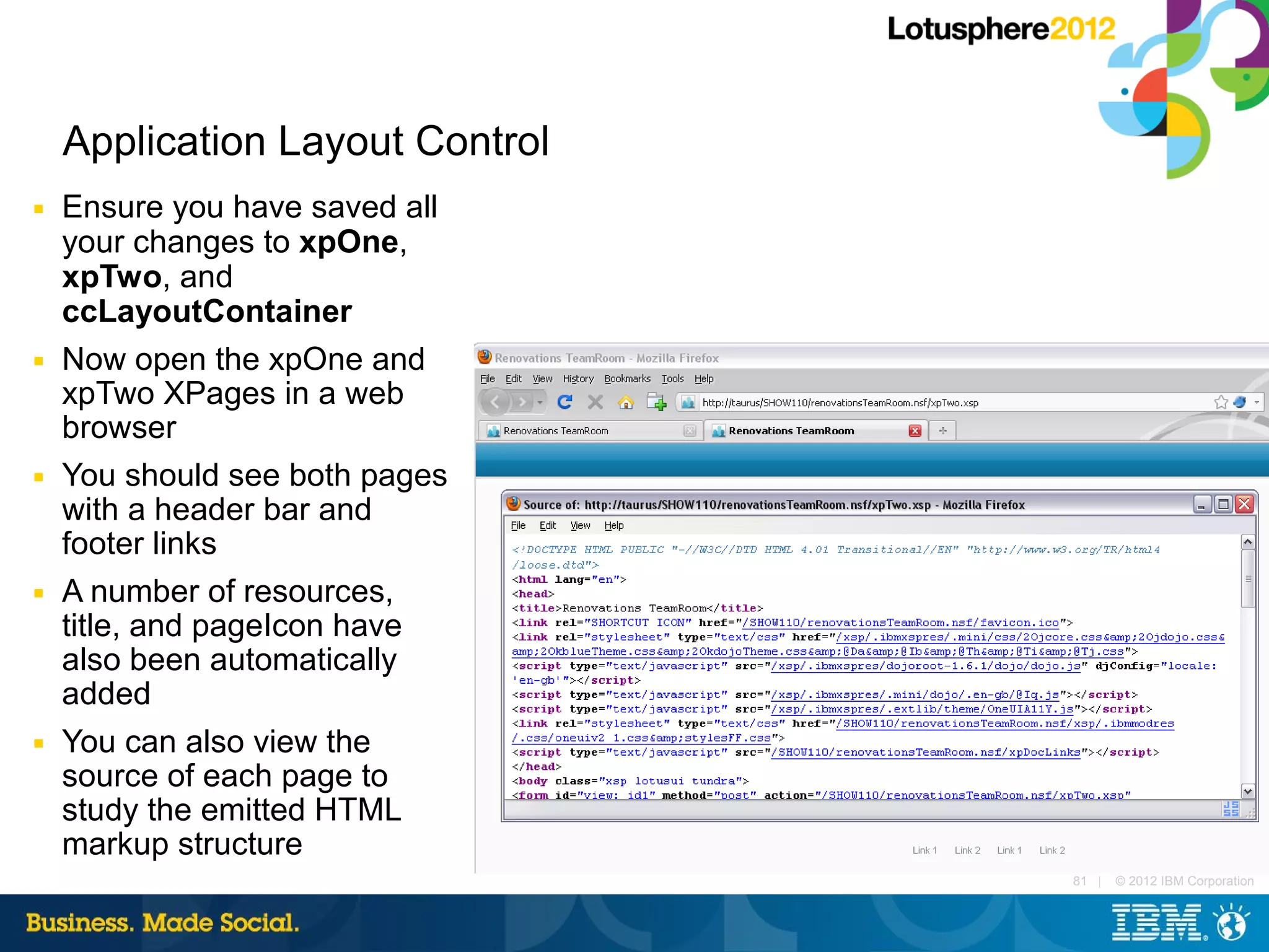Click the site favicon in the address bar
The image size is (1269, 952).
[x=688, y=403]
